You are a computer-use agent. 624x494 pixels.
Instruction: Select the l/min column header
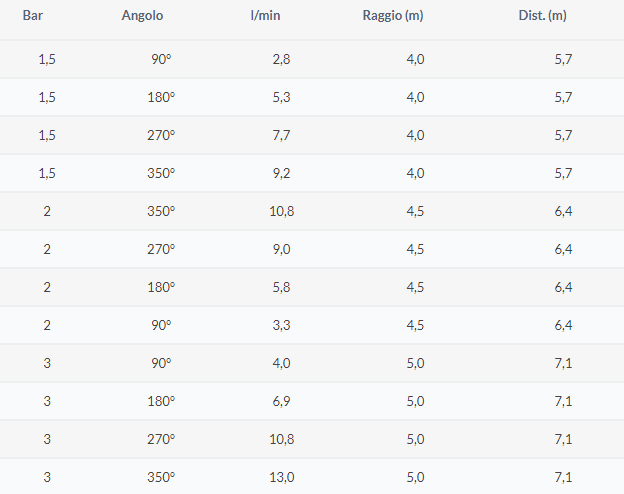tap(265, 16)
